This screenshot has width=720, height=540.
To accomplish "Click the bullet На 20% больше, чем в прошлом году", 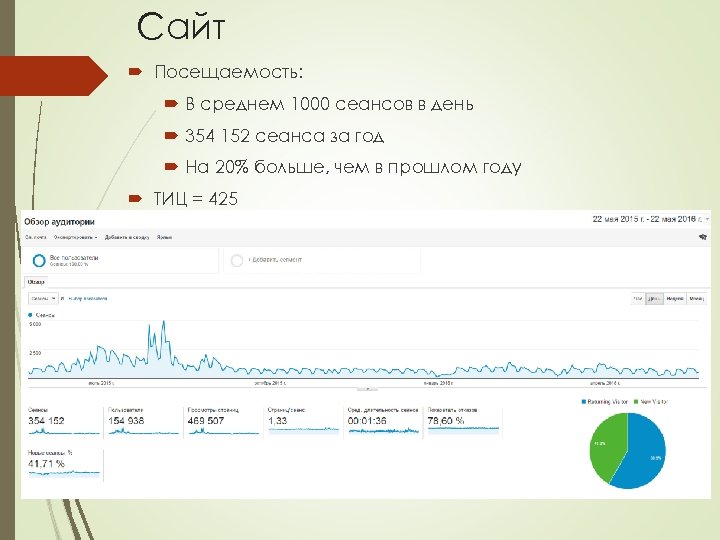I will 353,167.
